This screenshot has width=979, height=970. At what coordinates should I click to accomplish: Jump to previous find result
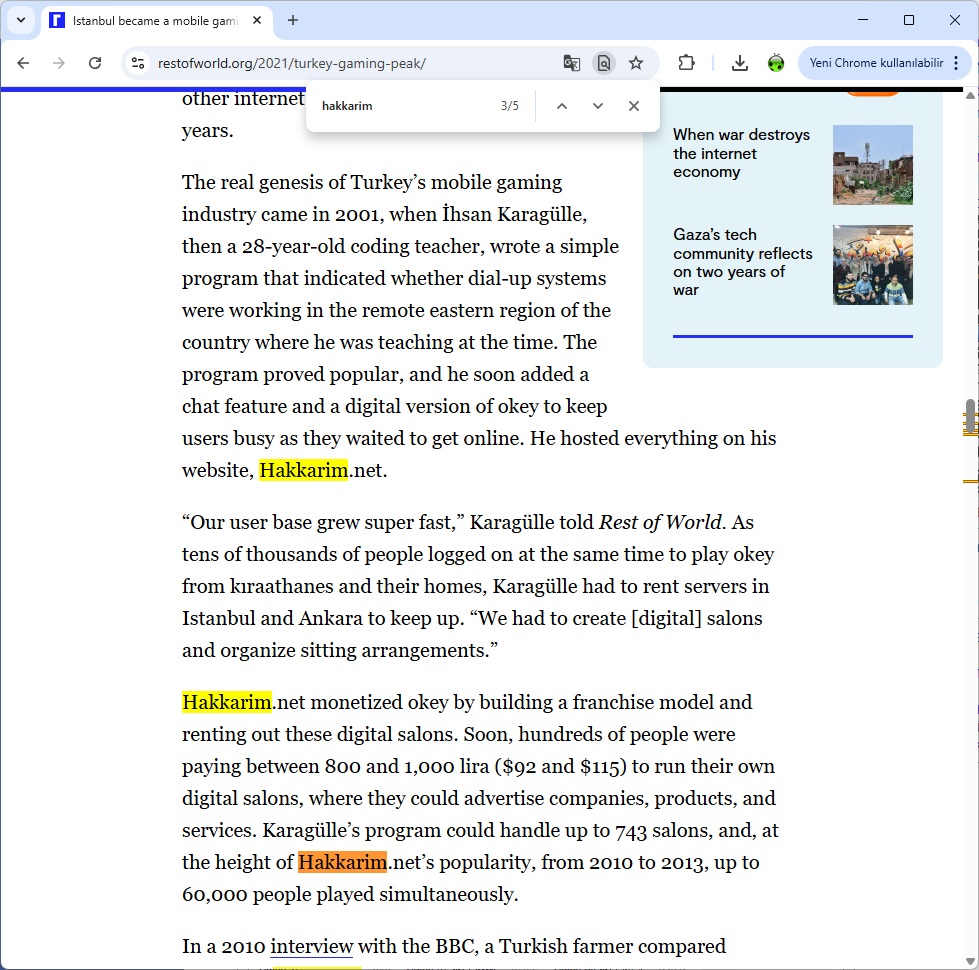coord(562,106)
